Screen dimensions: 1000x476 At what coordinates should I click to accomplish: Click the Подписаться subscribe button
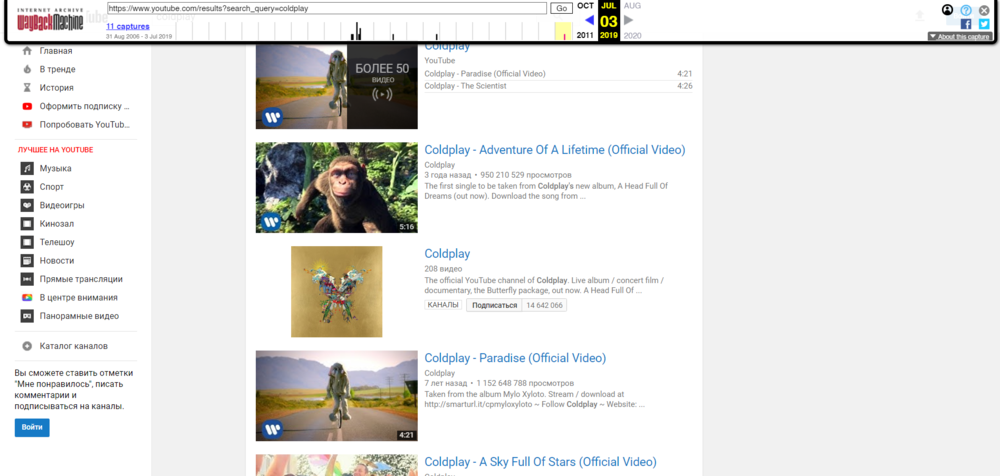pyautogui.click(x=494, y=306)
